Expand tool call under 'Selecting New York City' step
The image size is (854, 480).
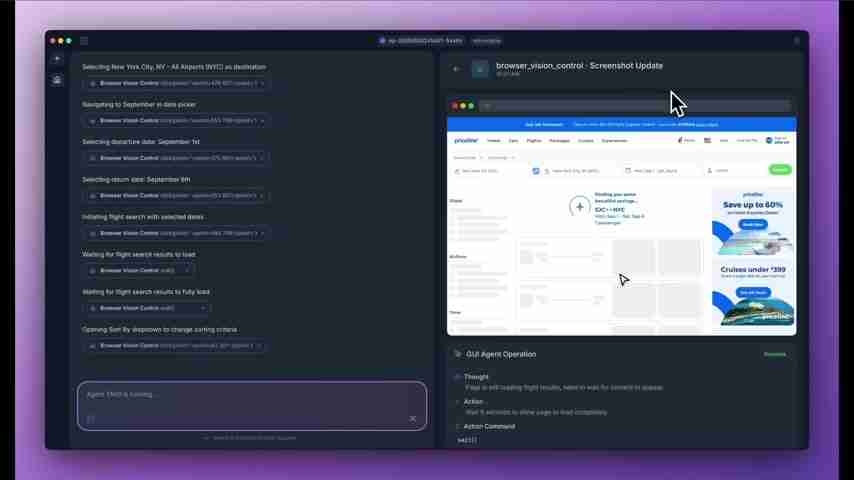pos(176,84)
